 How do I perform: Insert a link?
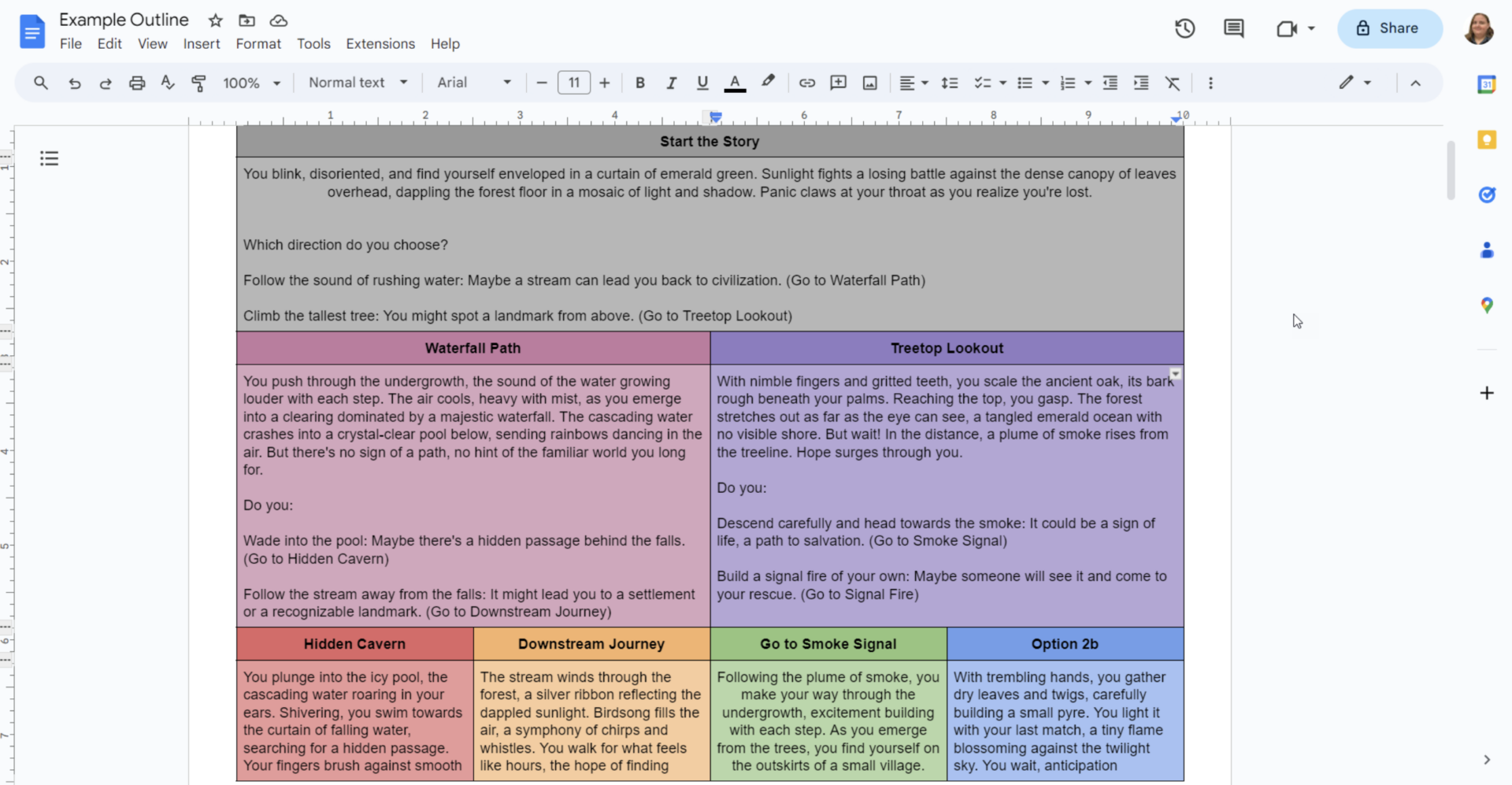pos(806,83)
